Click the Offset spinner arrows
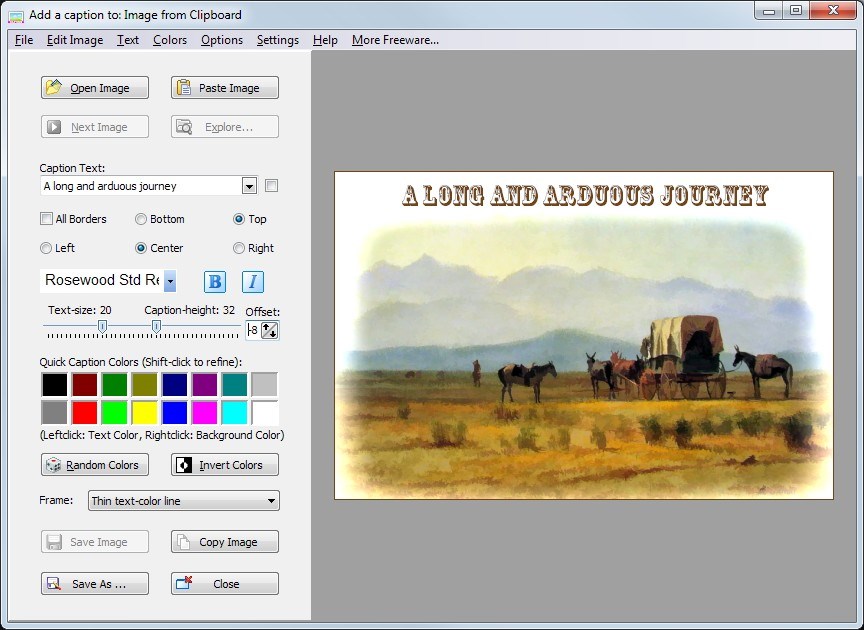The image size is (864, 630). 270,330
